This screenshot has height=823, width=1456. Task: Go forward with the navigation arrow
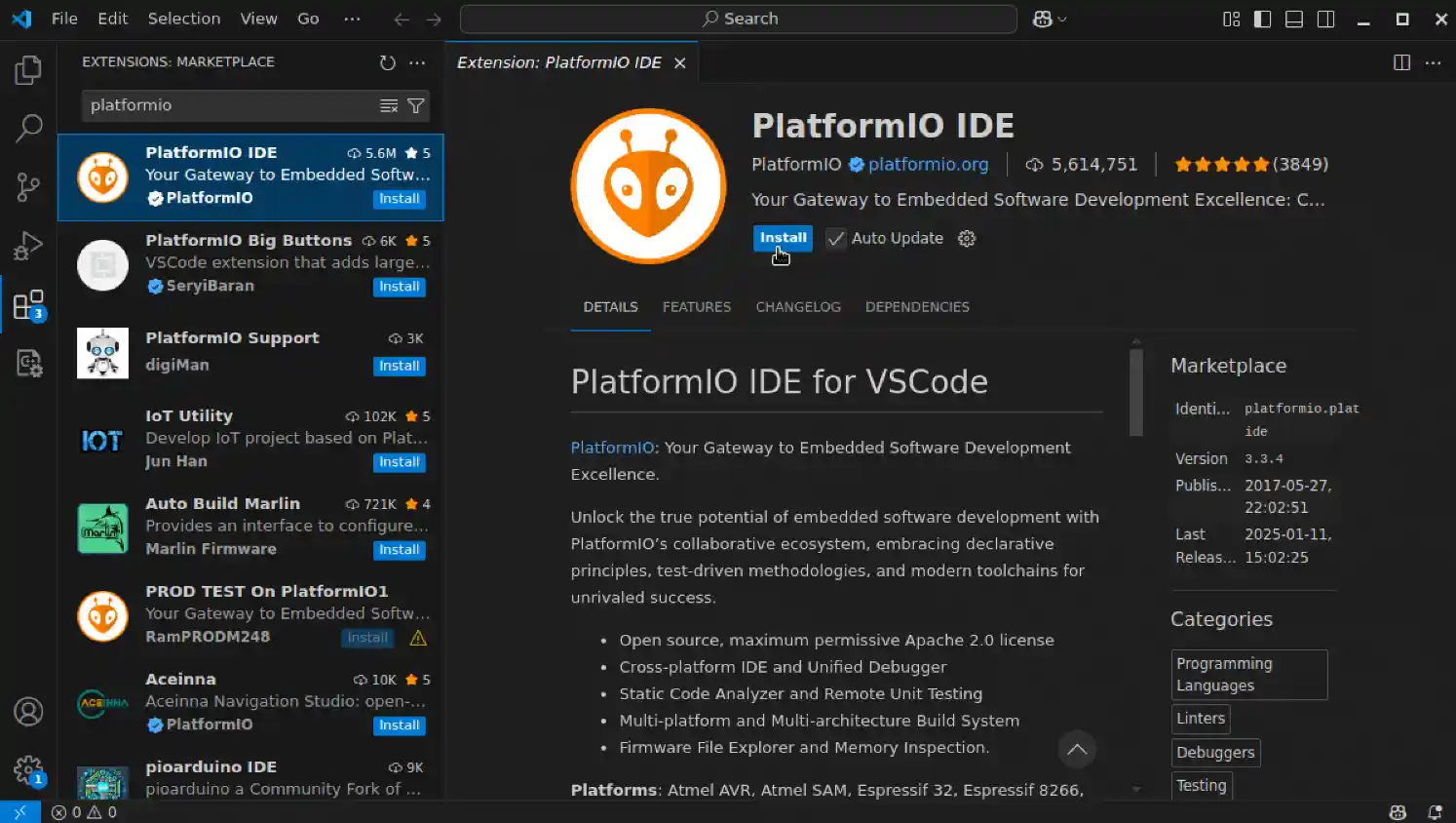click(434, 19)
